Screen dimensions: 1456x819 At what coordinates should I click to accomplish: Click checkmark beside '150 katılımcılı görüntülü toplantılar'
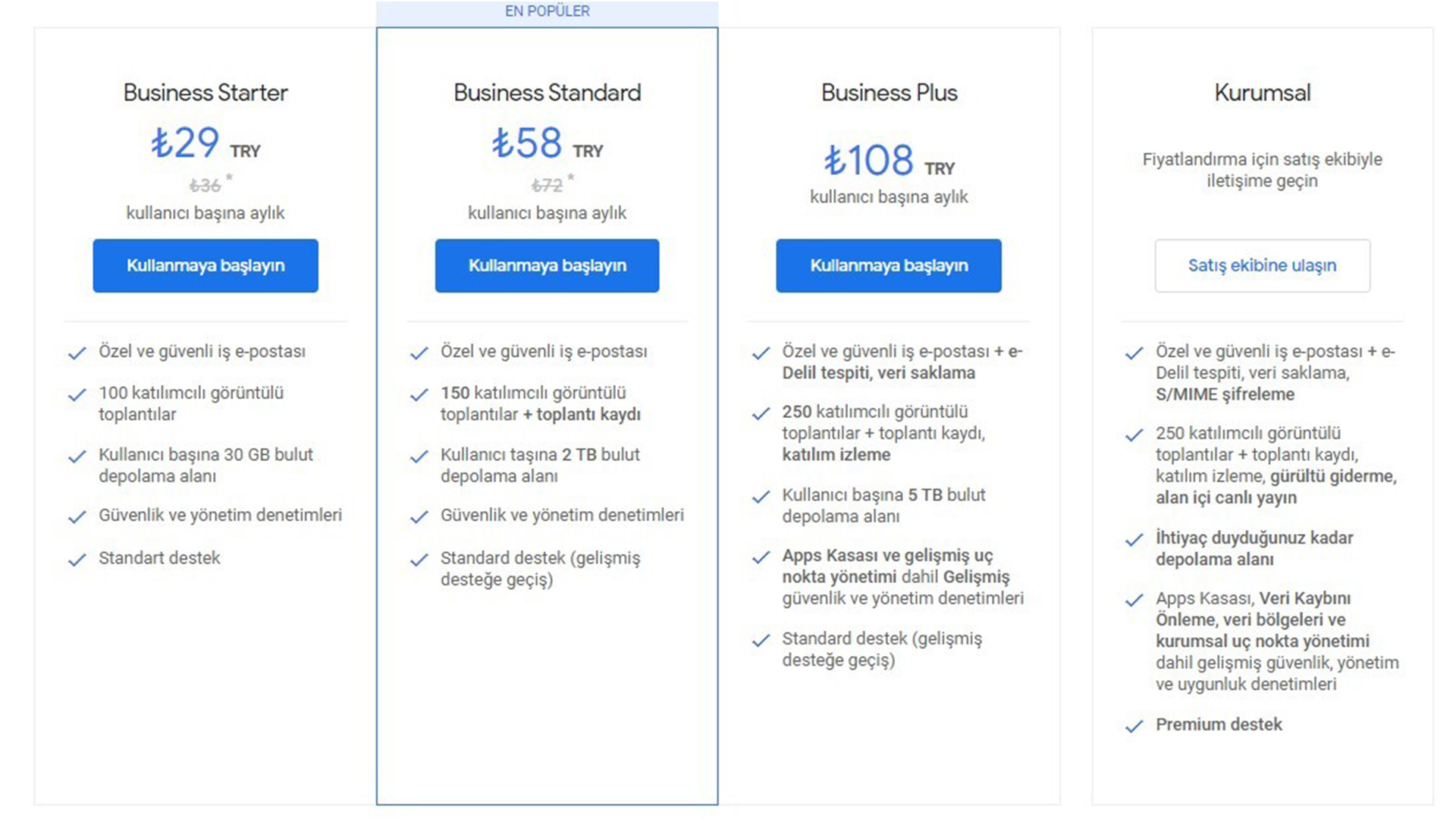(x=419, y=395)
